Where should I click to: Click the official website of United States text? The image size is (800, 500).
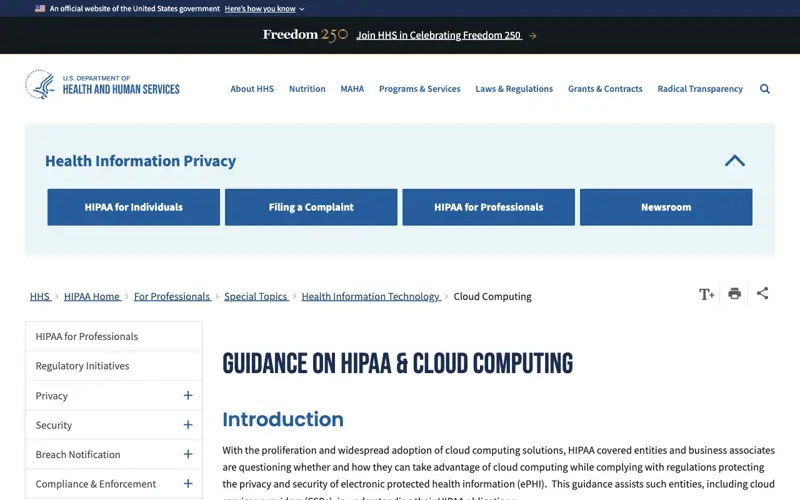pos(135,9)
